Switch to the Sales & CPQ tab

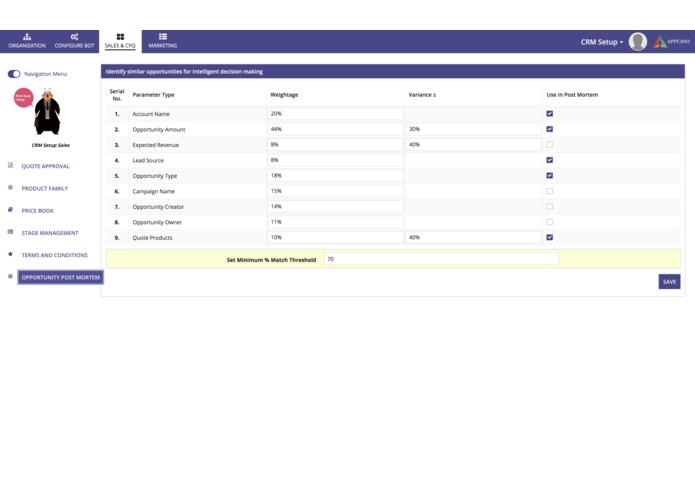pyautogui.click(x=120, y=41)
